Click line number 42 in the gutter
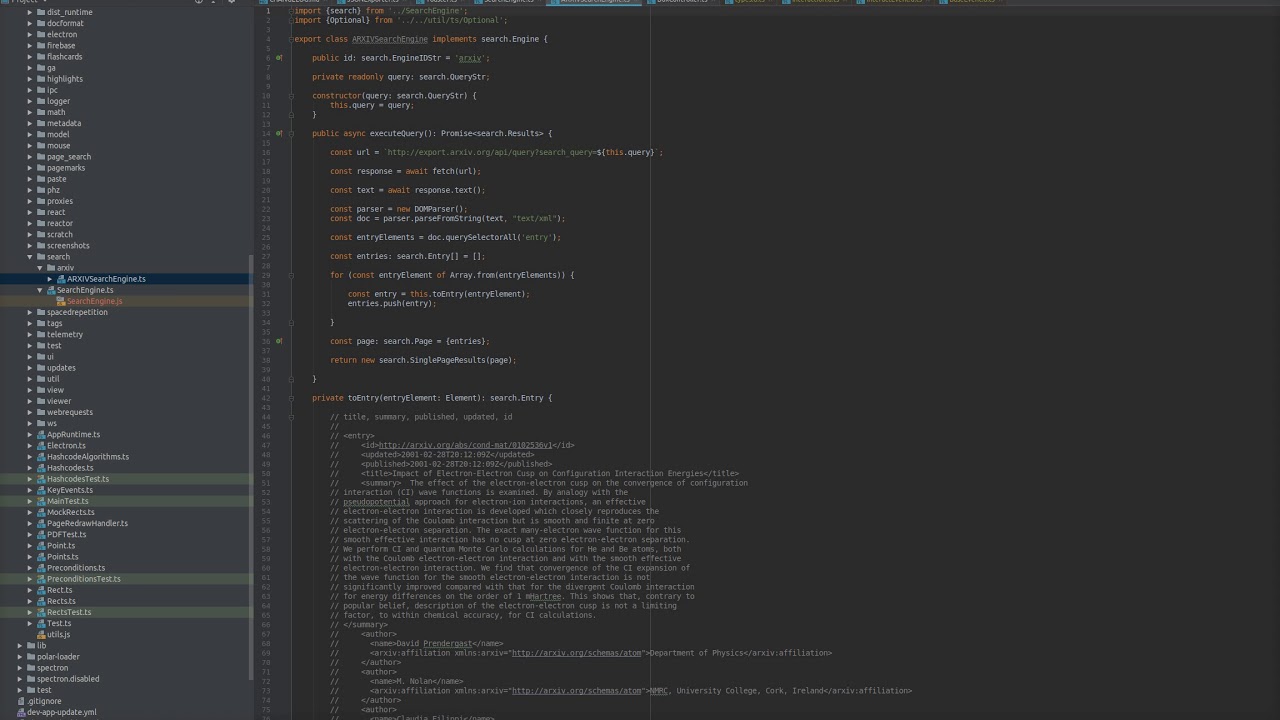 click(267, 398)
